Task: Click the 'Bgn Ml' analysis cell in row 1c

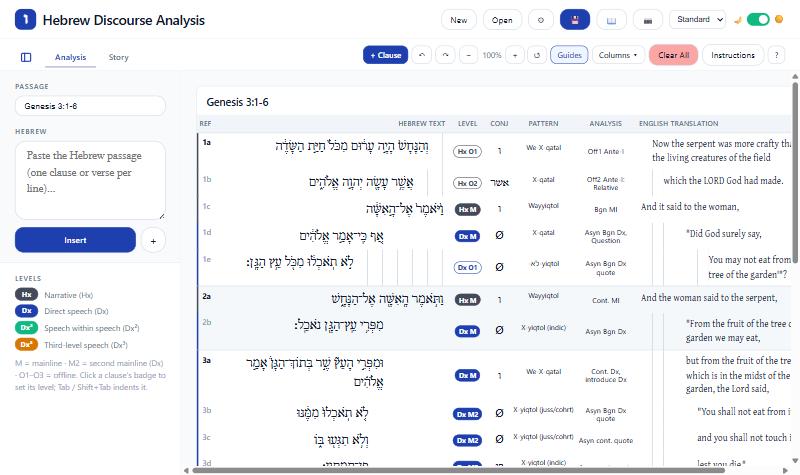Action: click(x=606, y=210)
